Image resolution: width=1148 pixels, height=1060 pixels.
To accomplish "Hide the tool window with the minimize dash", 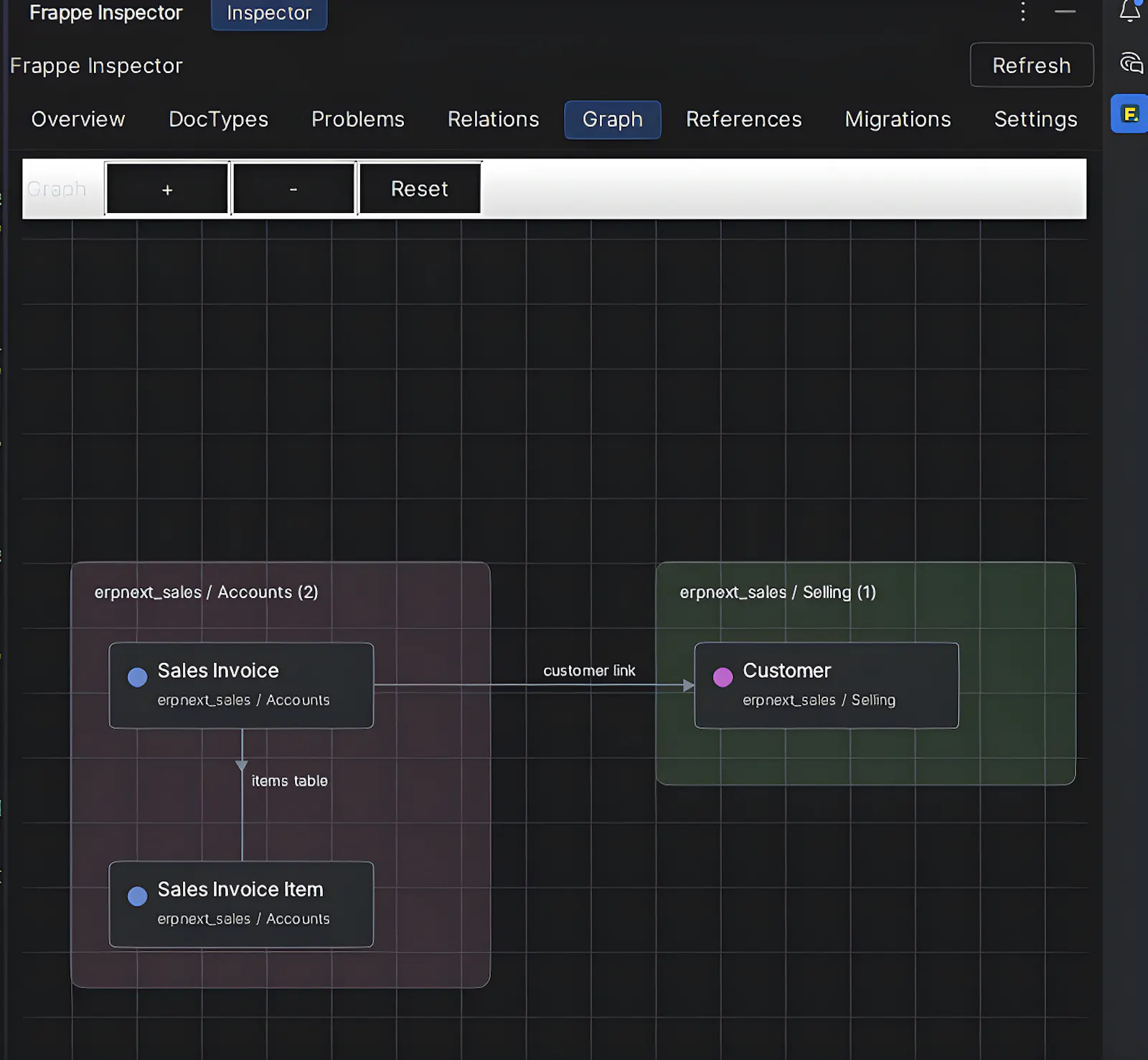I will click(1065, 11).
